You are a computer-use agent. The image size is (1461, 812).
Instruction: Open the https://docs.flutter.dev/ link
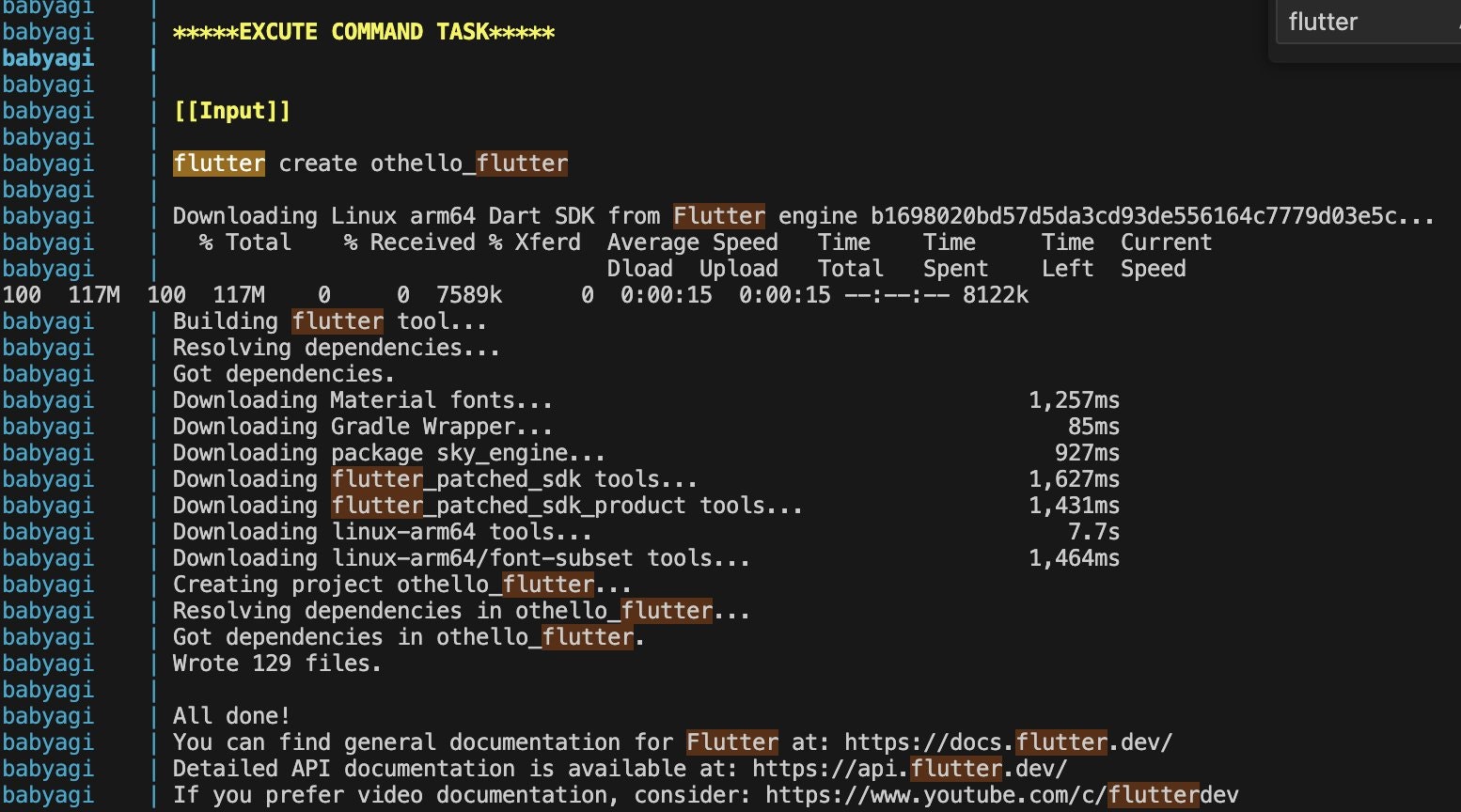1008,742
